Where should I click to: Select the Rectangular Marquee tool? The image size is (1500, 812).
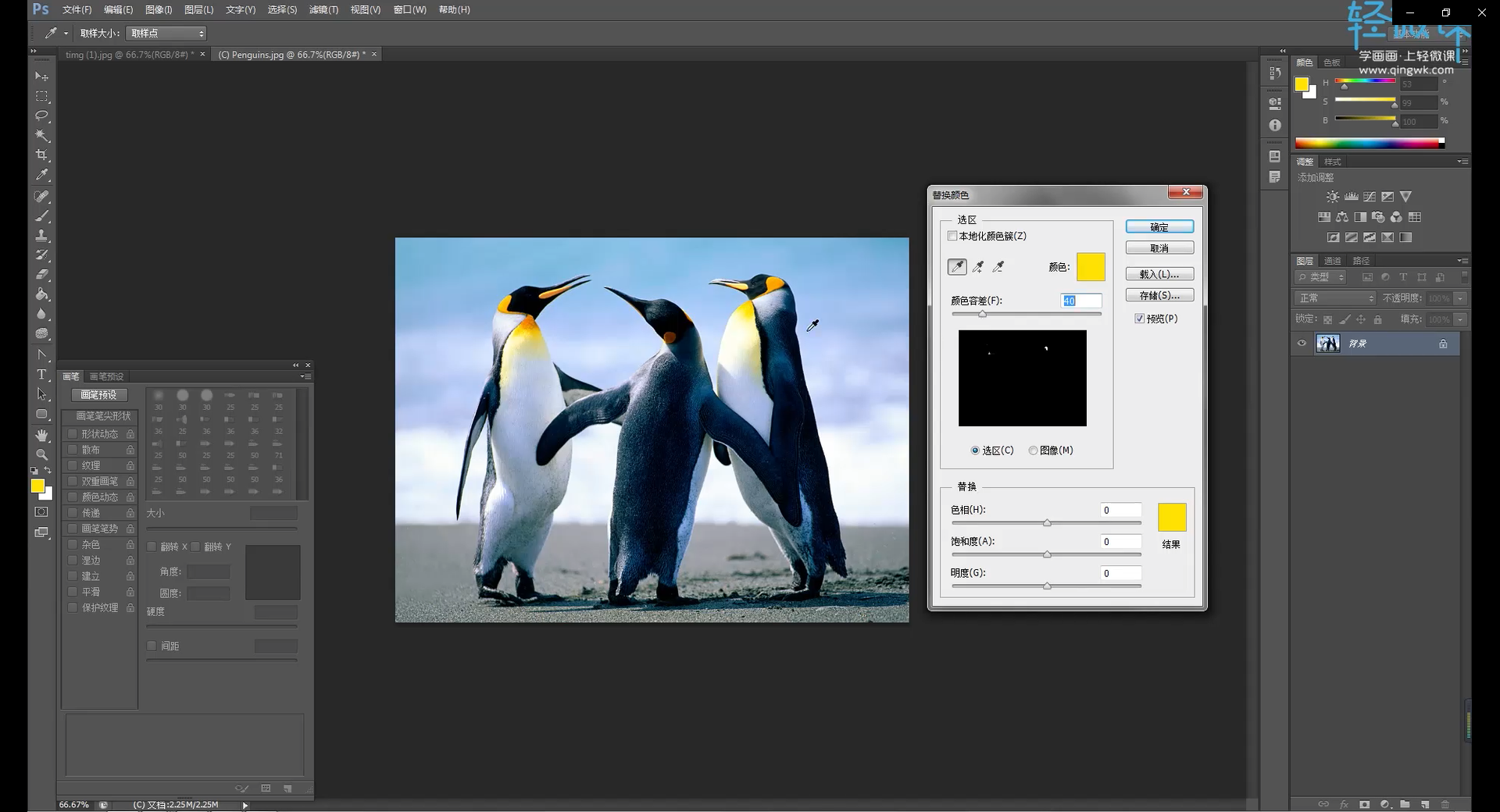[42, 96]
